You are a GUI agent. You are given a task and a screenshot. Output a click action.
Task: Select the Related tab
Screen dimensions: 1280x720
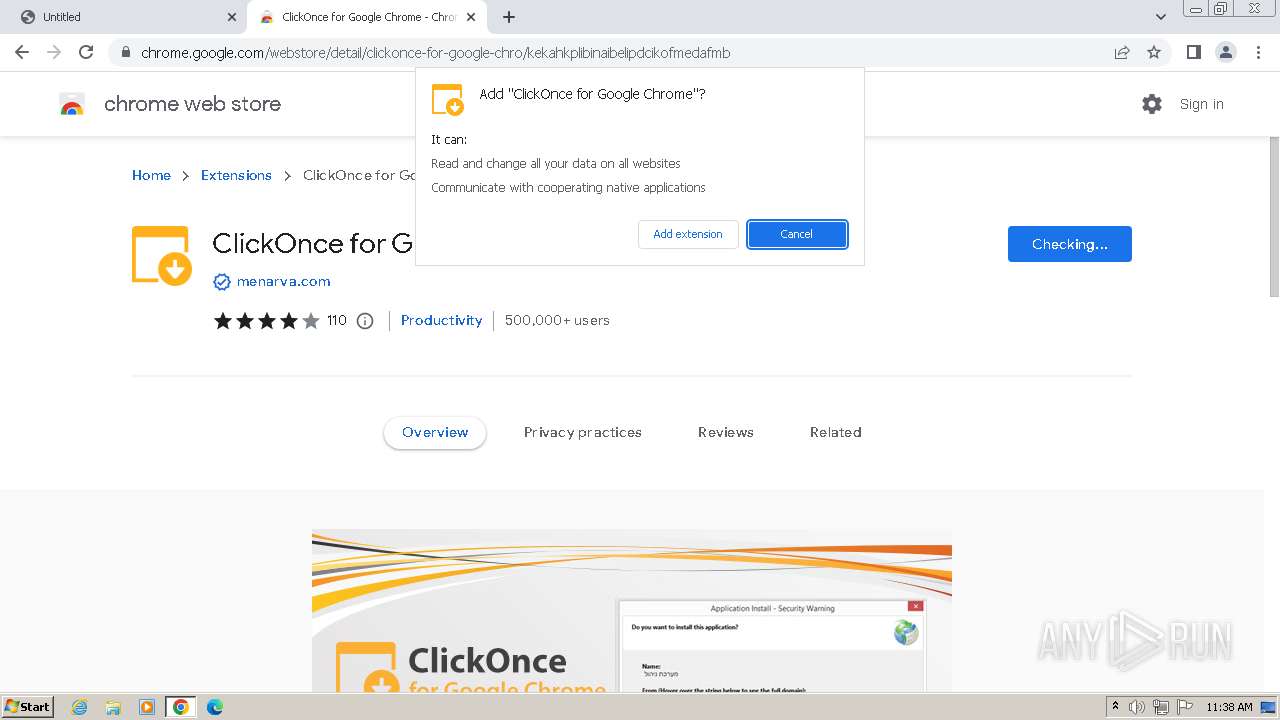pyautogui.click(x=836, y=432)
